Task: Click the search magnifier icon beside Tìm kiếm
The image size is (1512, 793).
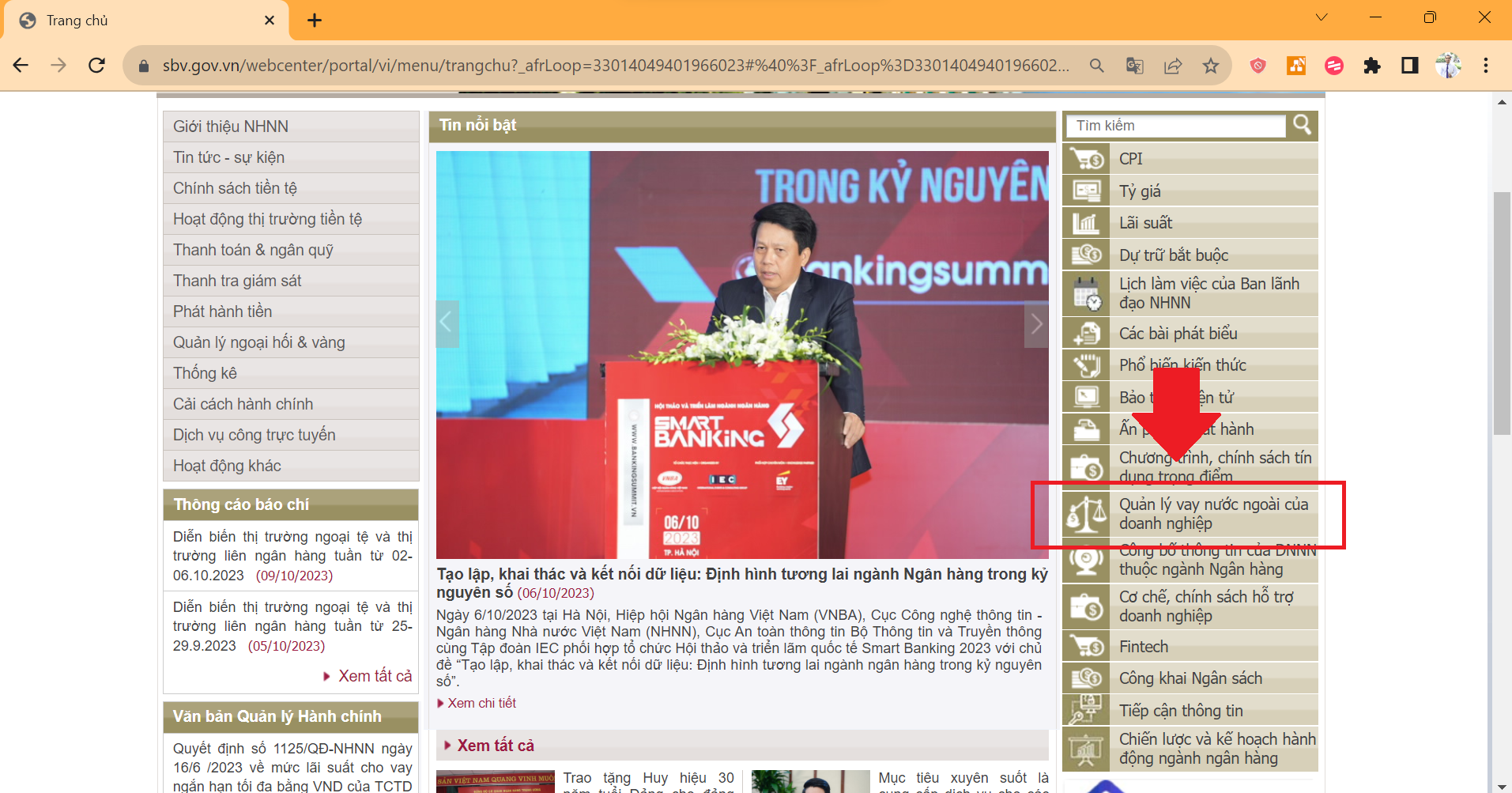Action: (1302, 125)
